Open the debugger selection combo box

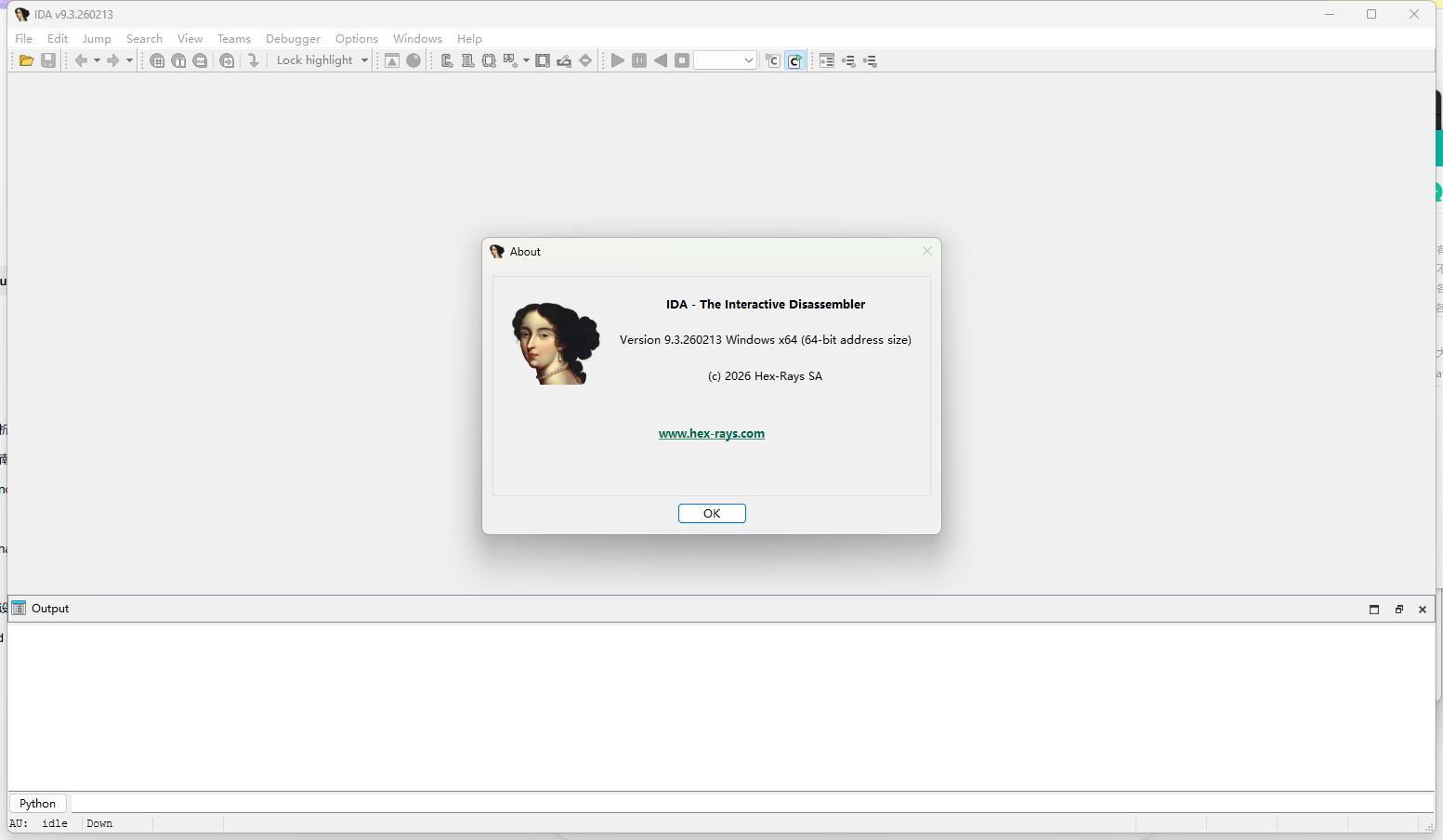point(726,60)
